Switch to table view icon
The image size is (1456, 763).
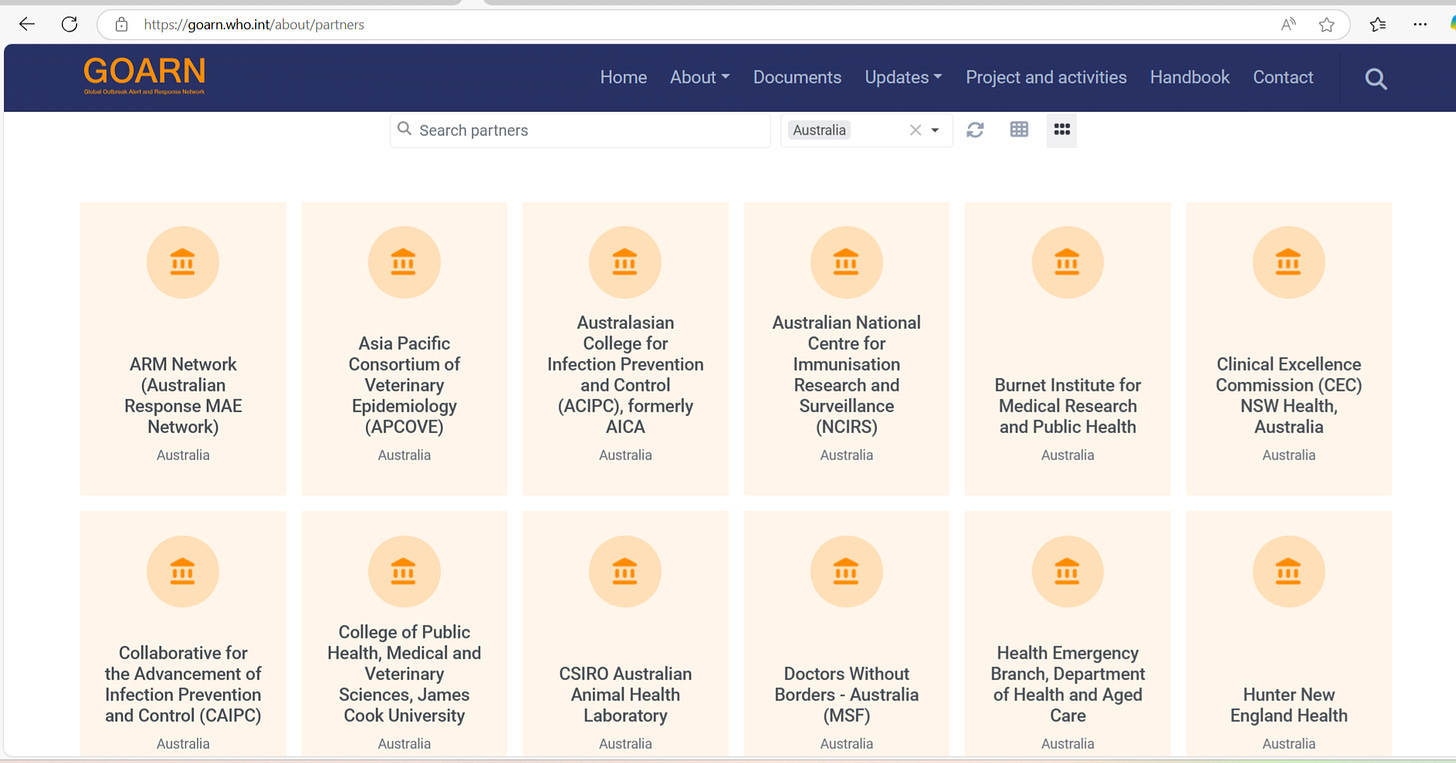pyautogui.click(x=1019, y=130)
